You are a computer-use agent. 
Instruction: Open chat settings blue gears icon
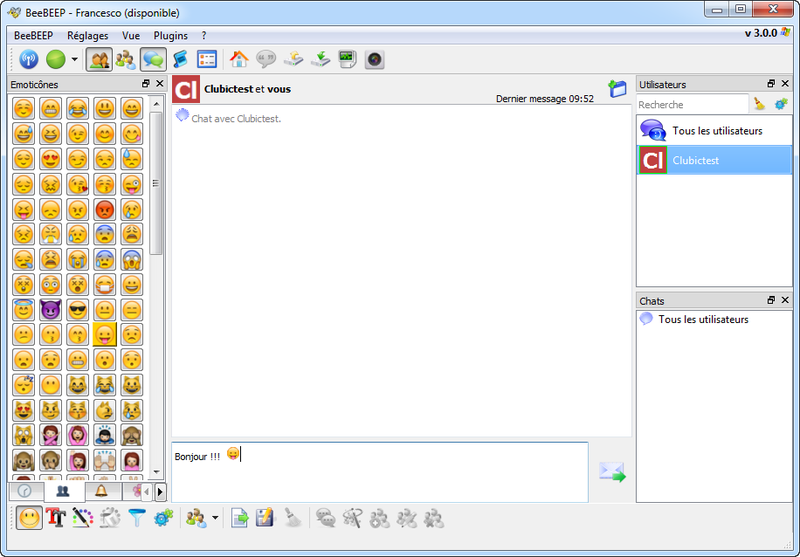pyautogui.click(x=163, y=518)
